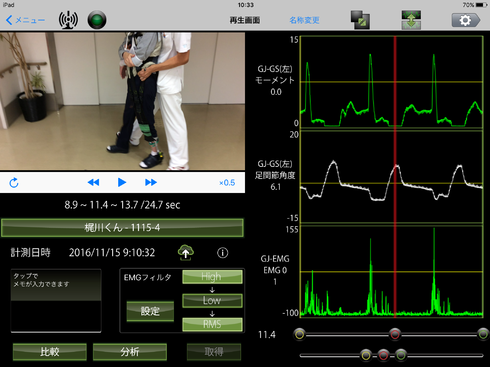Toggle the RMS EMG filter
Screen dimensions: 490x367
pyautogui.click(x=212, y=324)
